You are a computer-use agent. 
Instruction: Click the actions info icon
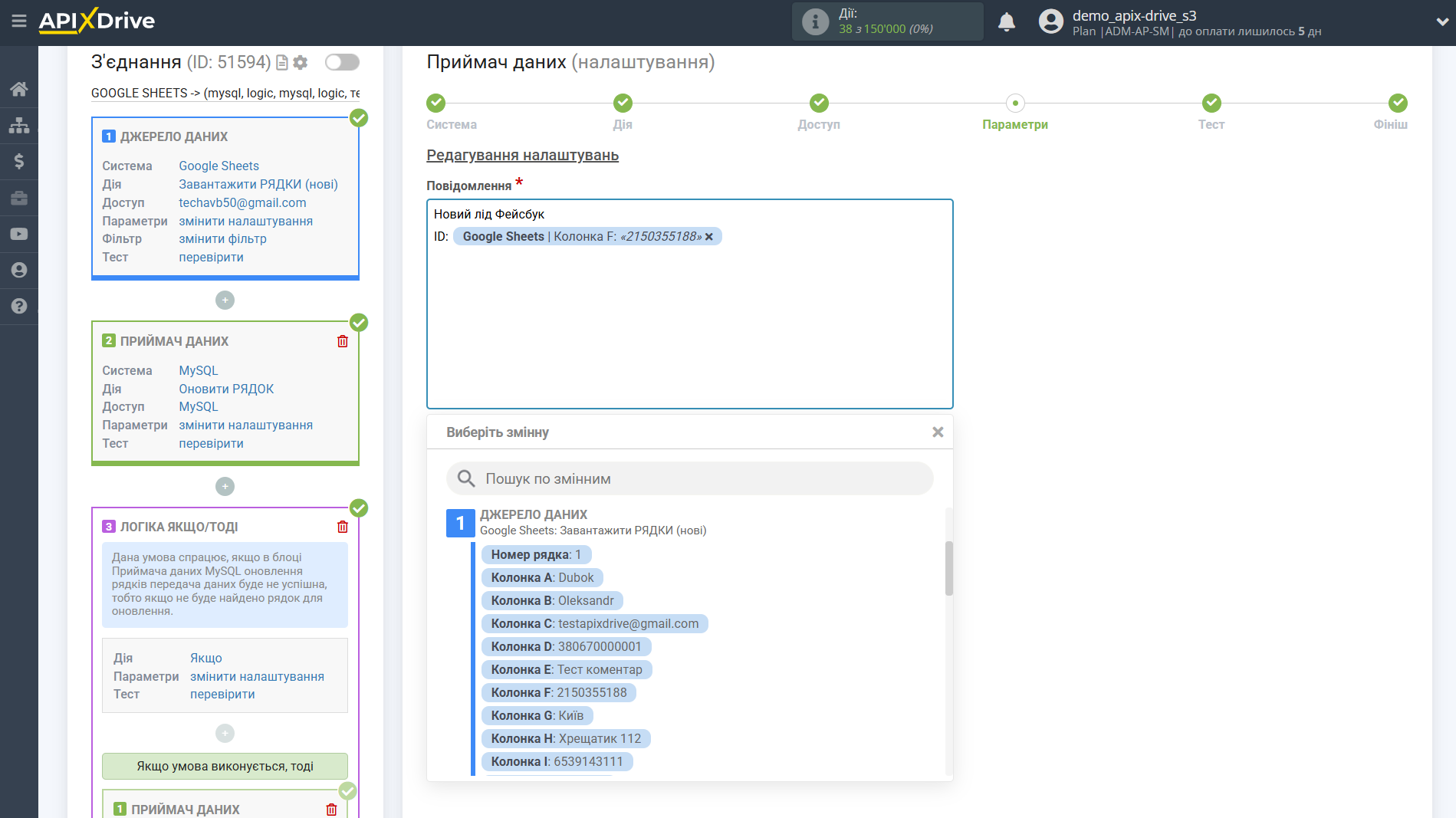click(x=815, y=21)
